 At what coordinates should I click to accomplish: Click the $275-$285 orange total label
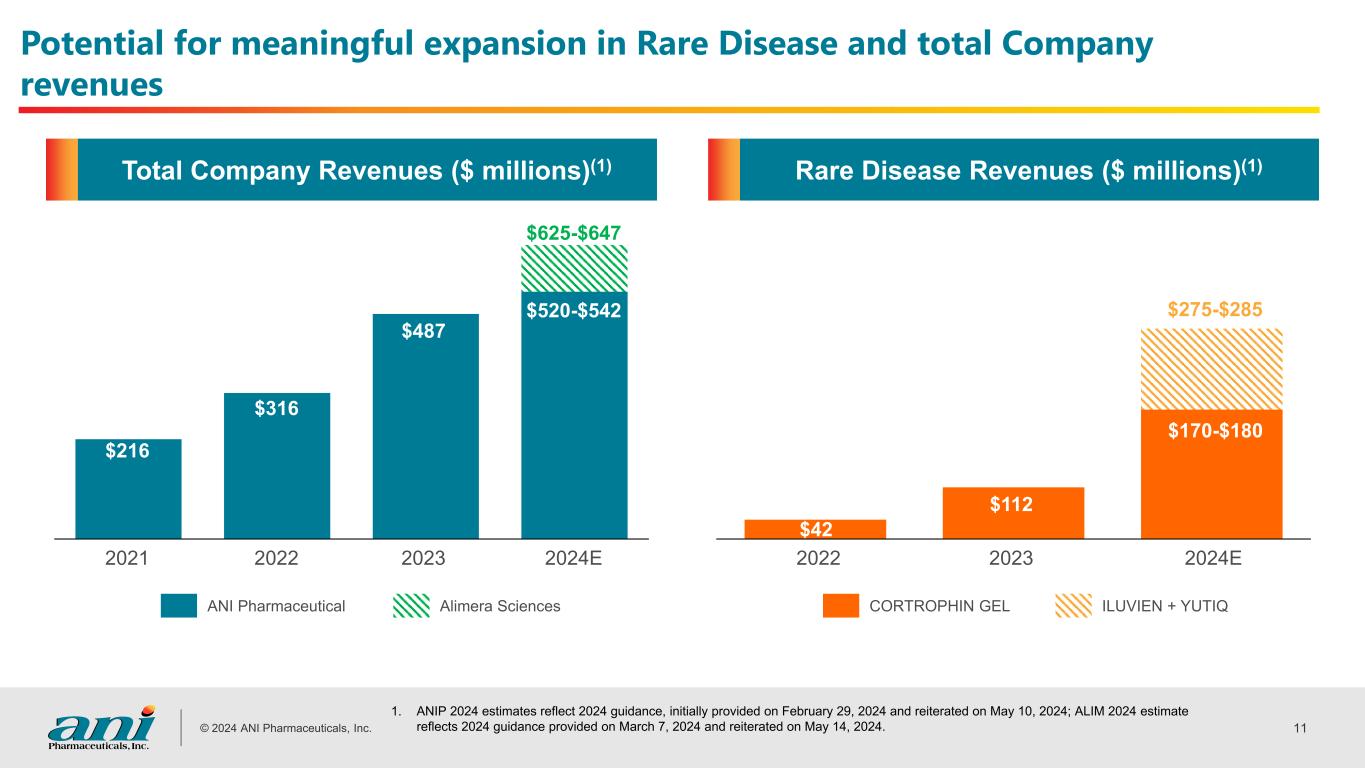[x=1214, y=311]
